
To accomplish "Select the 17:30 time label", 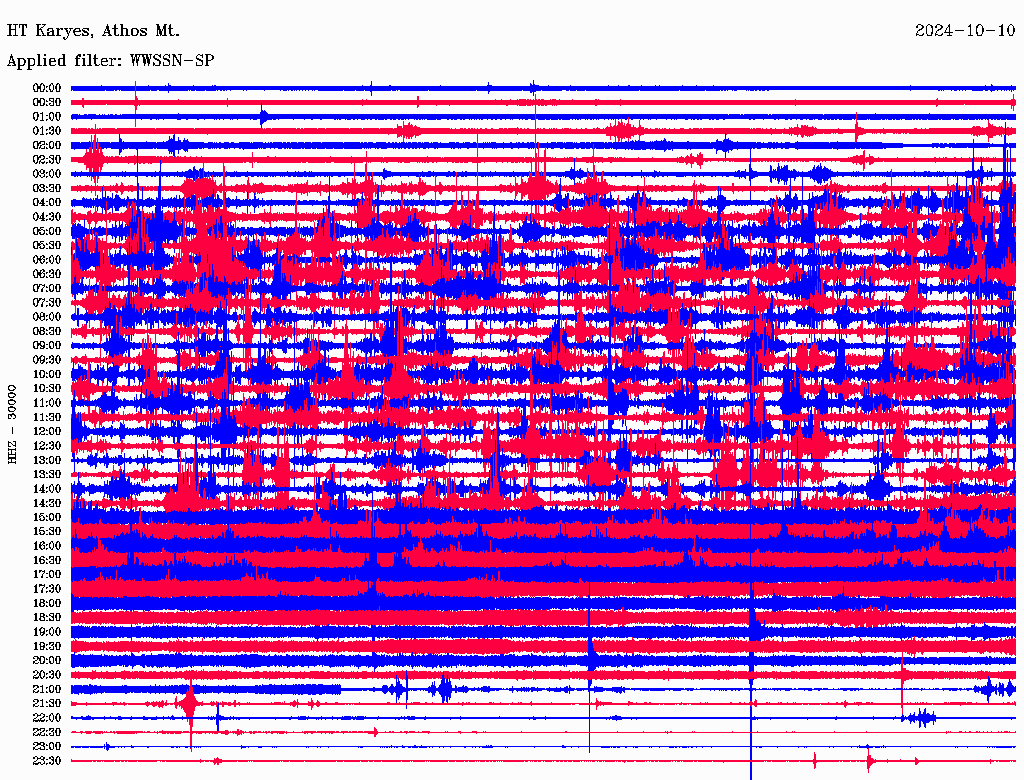I will coord(47,589).
